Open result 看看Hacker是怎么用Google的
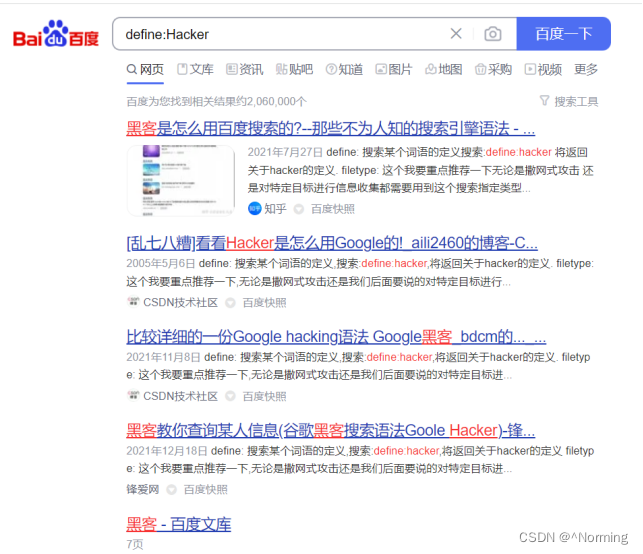This screenshot has height=554, width=643. click(332, 243)
